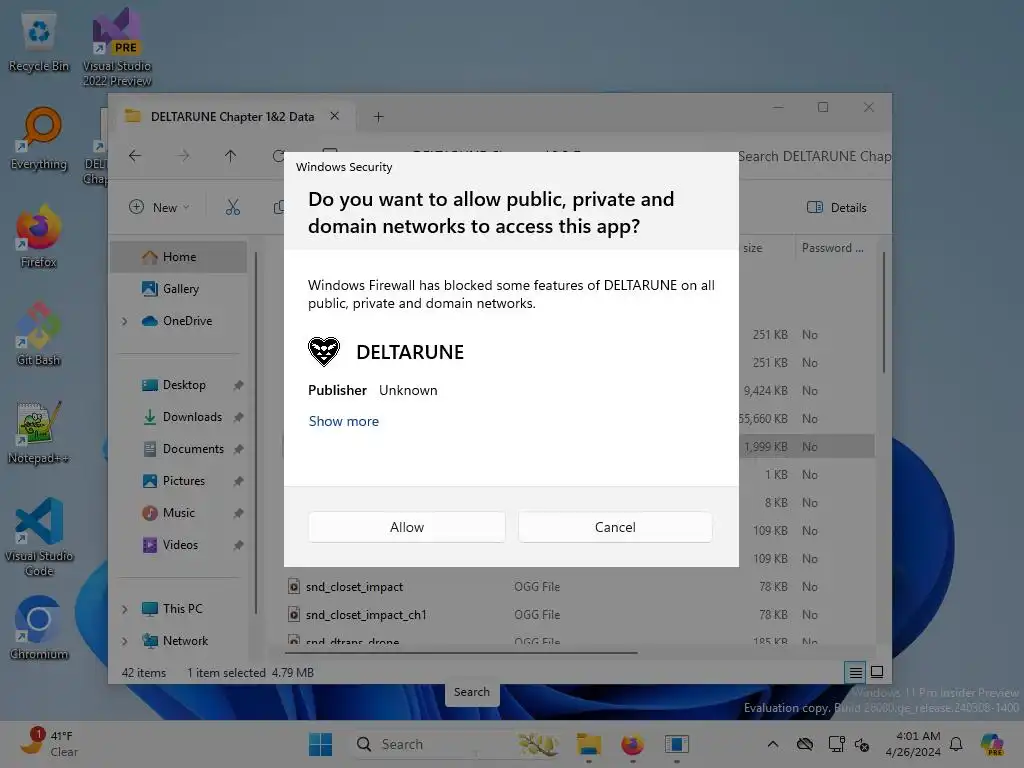Launch Visual Studio Code from desktop

click(x=39, y=537)
